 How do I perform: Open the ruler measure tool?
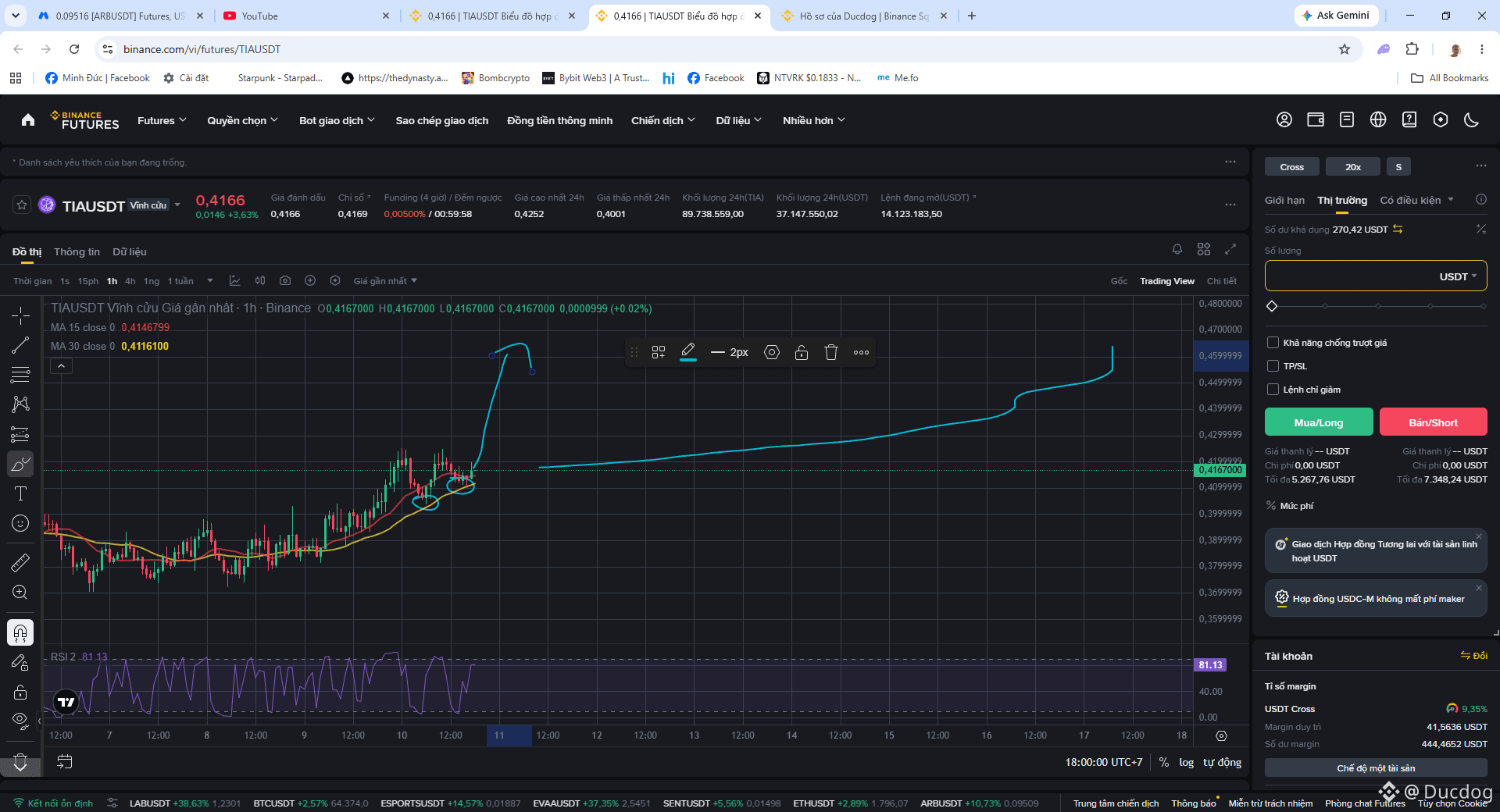20,562
